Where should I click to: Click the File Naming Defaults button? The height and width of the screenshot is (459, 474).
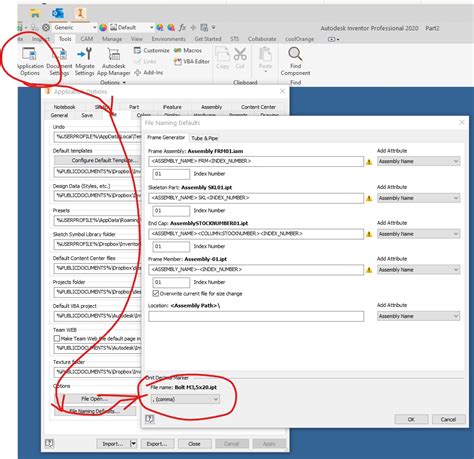pyautogui.click(x=95, y=411)
